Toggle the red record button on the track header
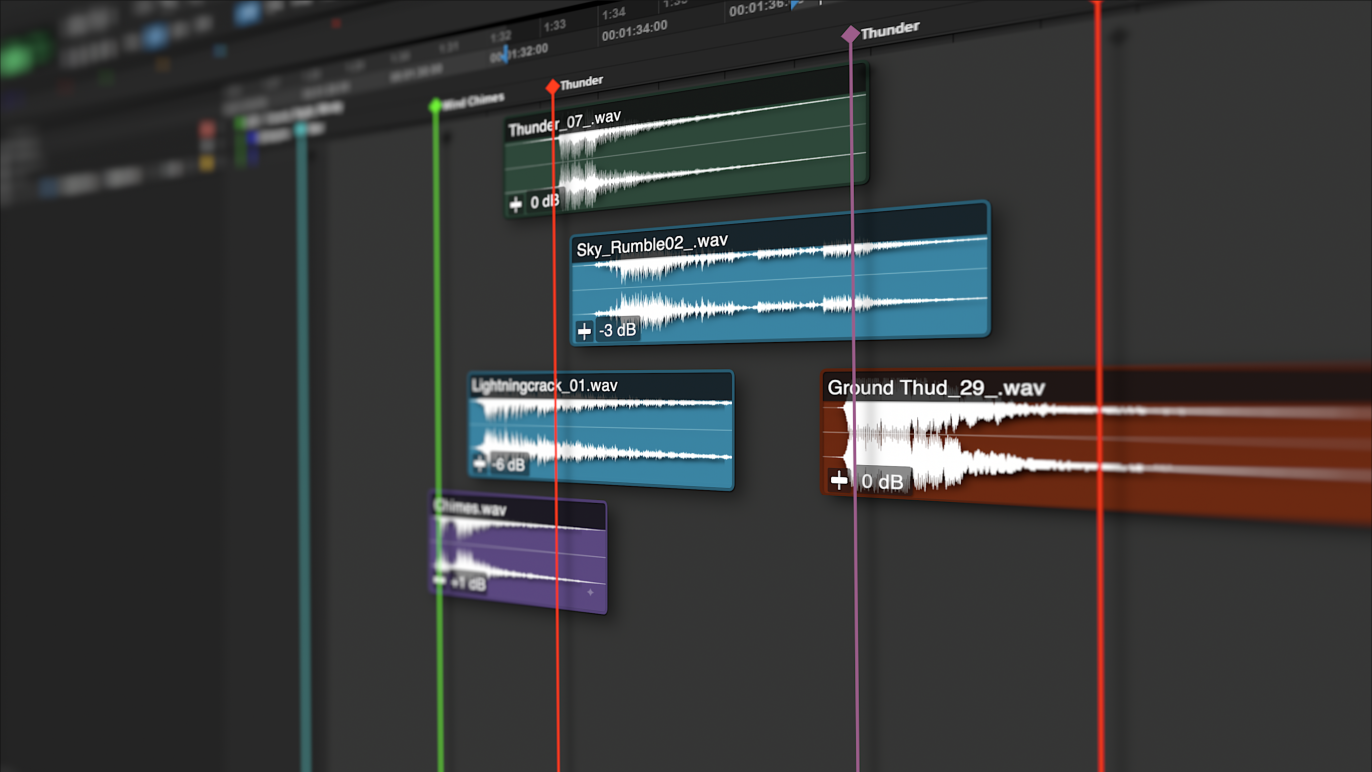This screenshot has width=1372, height=772. [x=207, y=130]
